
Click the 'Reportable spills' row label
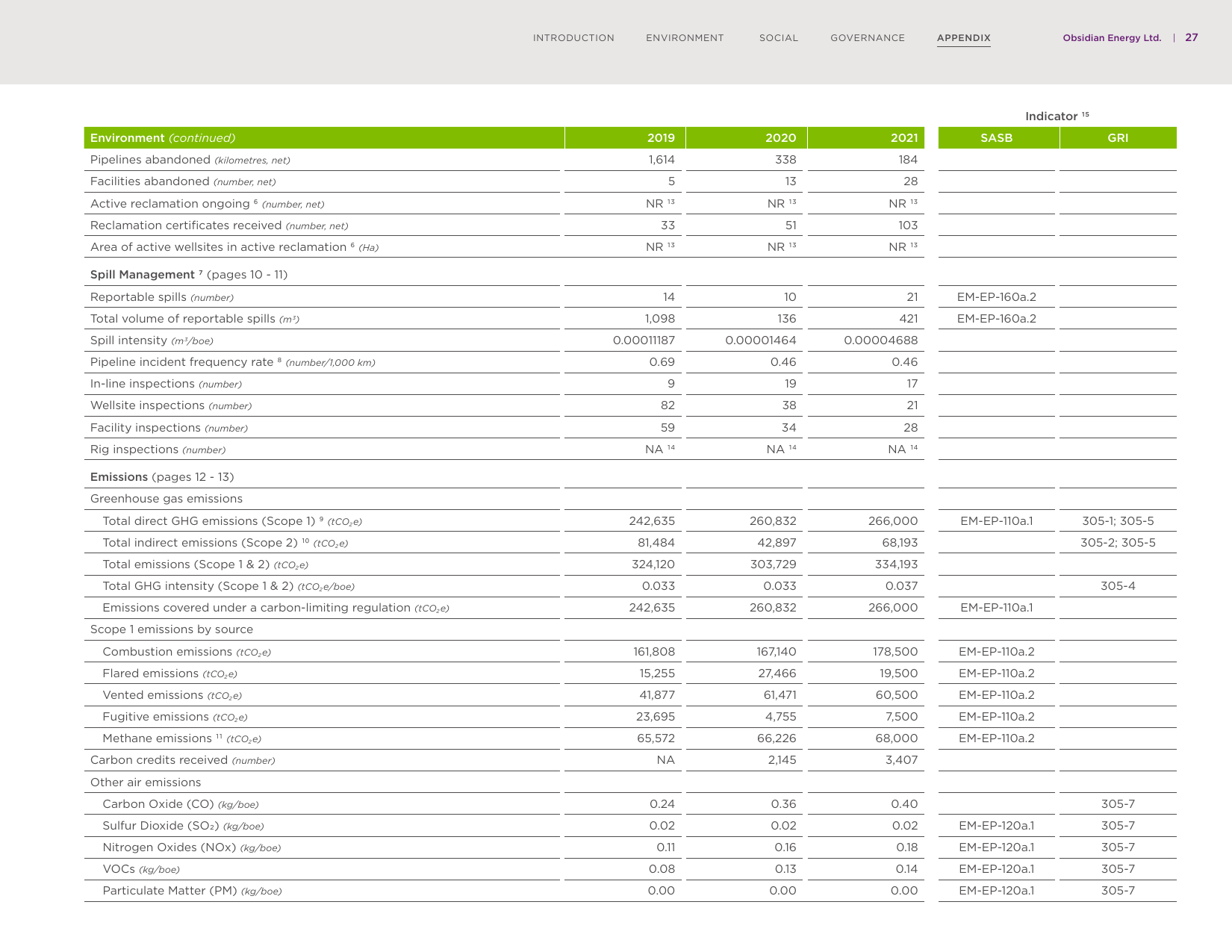162,297
